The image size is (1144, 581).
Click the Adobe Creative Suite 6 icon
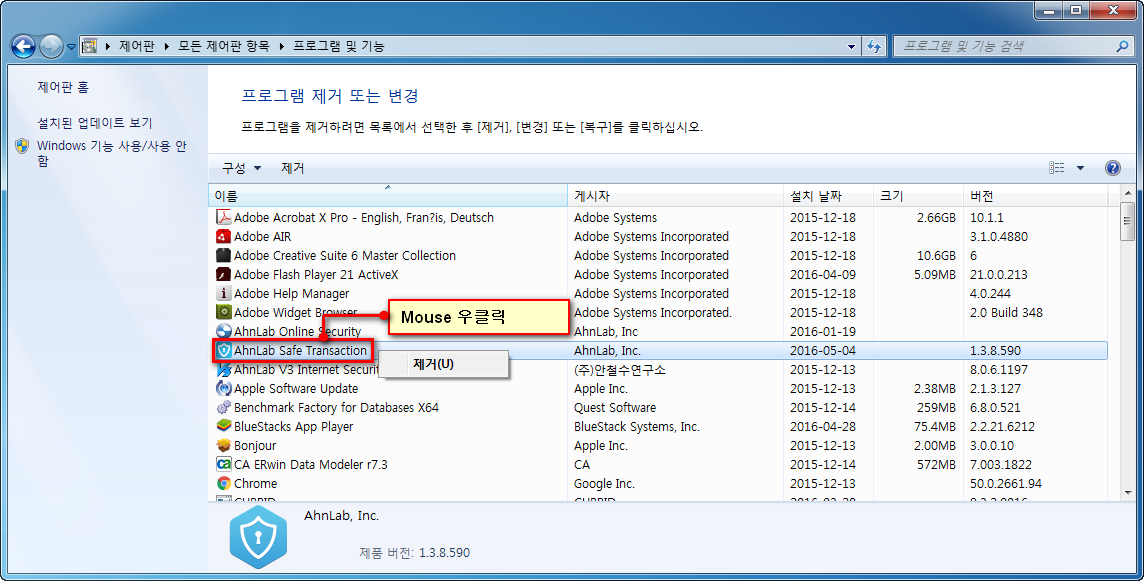click(x=223, y=255)
